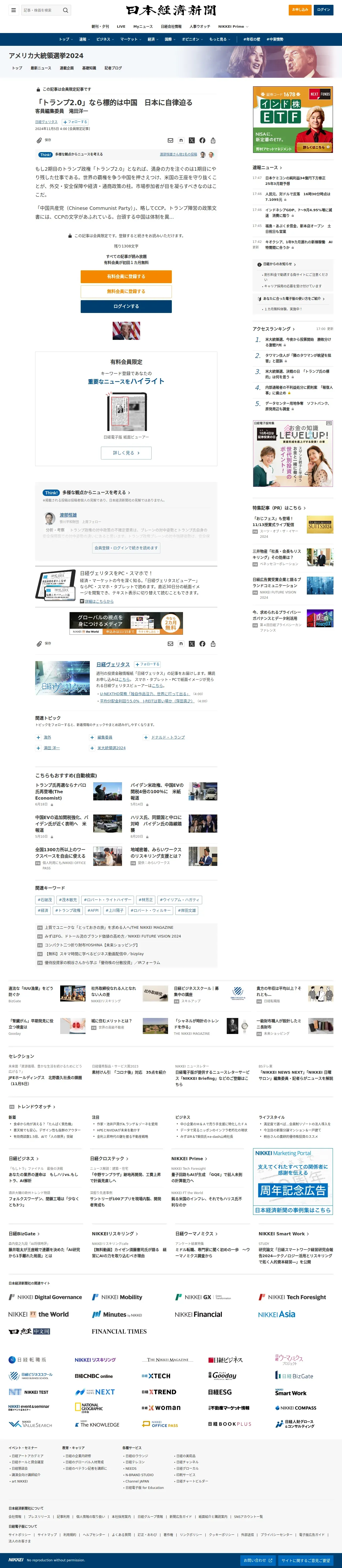The image size is (342, 1568).
Task: Share by email icon under the headline
Action: click(170, 140)
